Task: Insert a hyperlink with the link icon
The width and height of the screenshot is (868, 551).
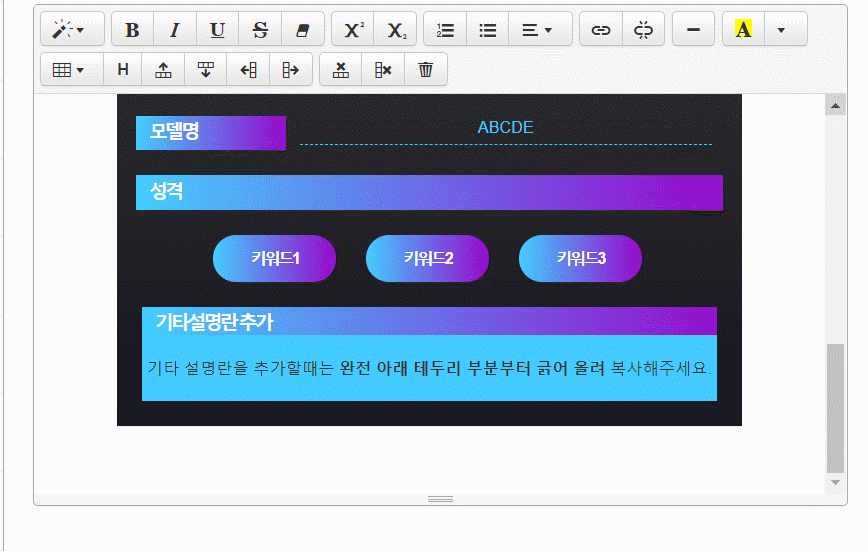Action: (601, 29)
